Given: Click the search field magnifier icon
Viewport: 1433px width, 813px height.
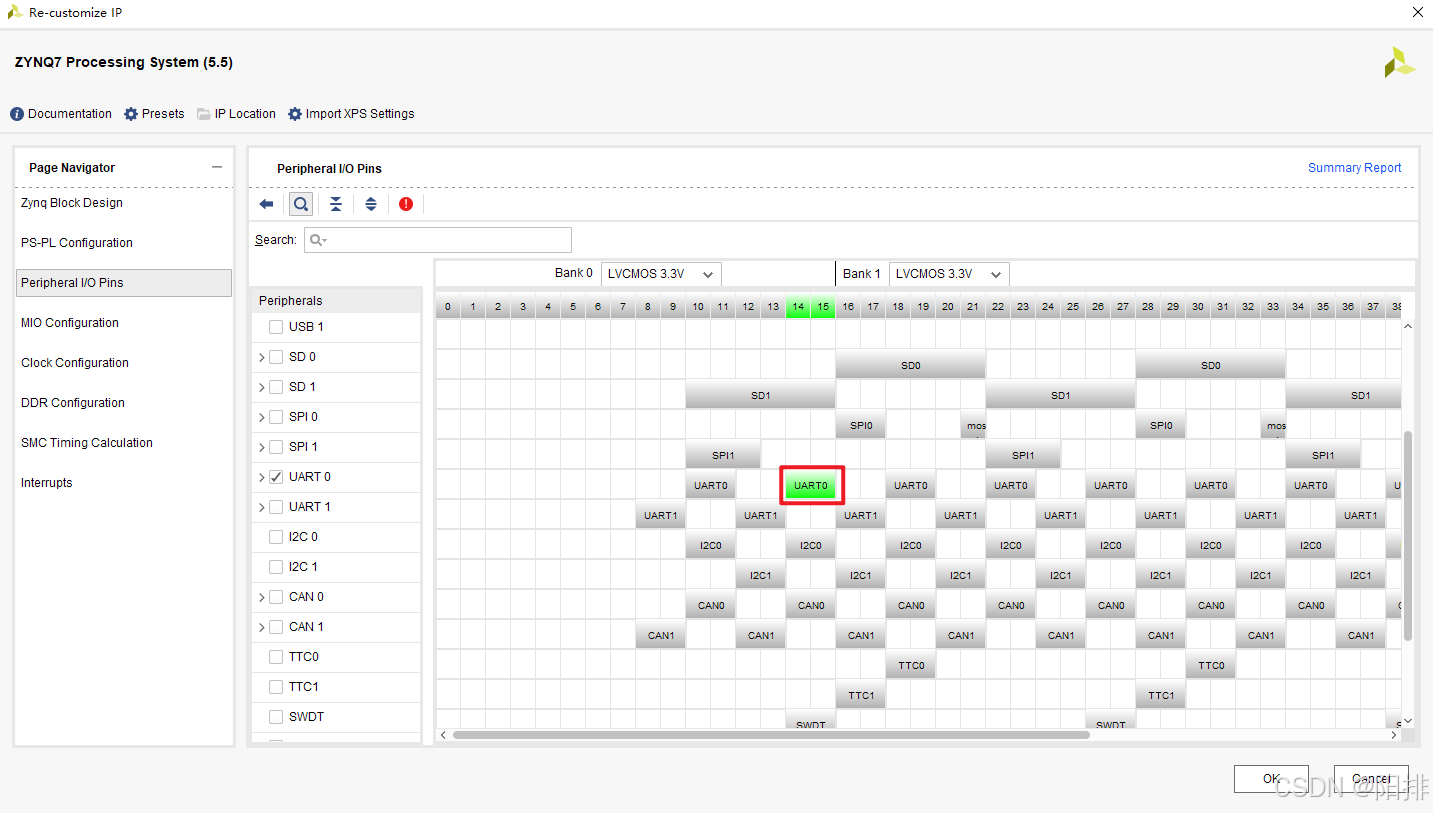Looking at the screenshot, I should coord(317,240).
